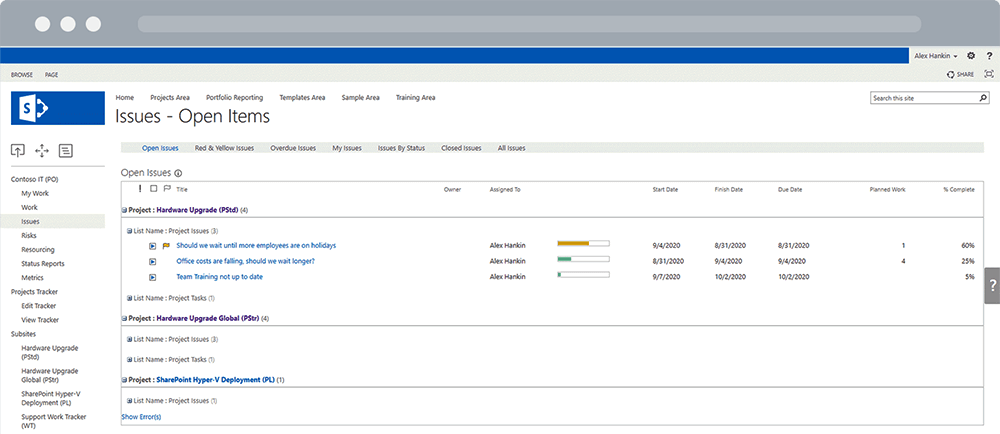This screenshot has height=434, width=1000.
Task: Click the upload icon above the sidebar
Action: 18,150
